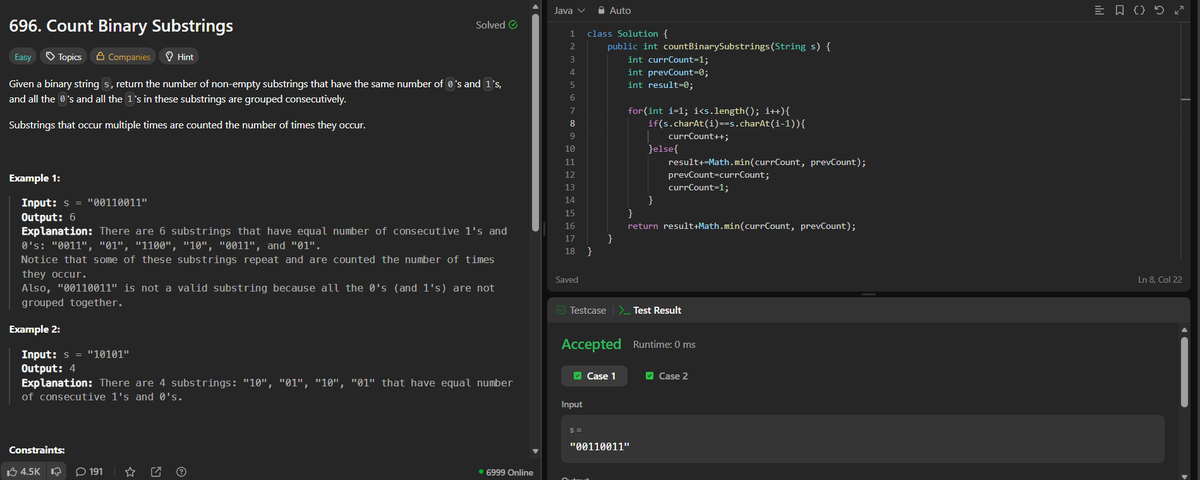This screenshot has width=1200, height=480.
Task: Switch to the Testcase tab
Action: (581, 310)
